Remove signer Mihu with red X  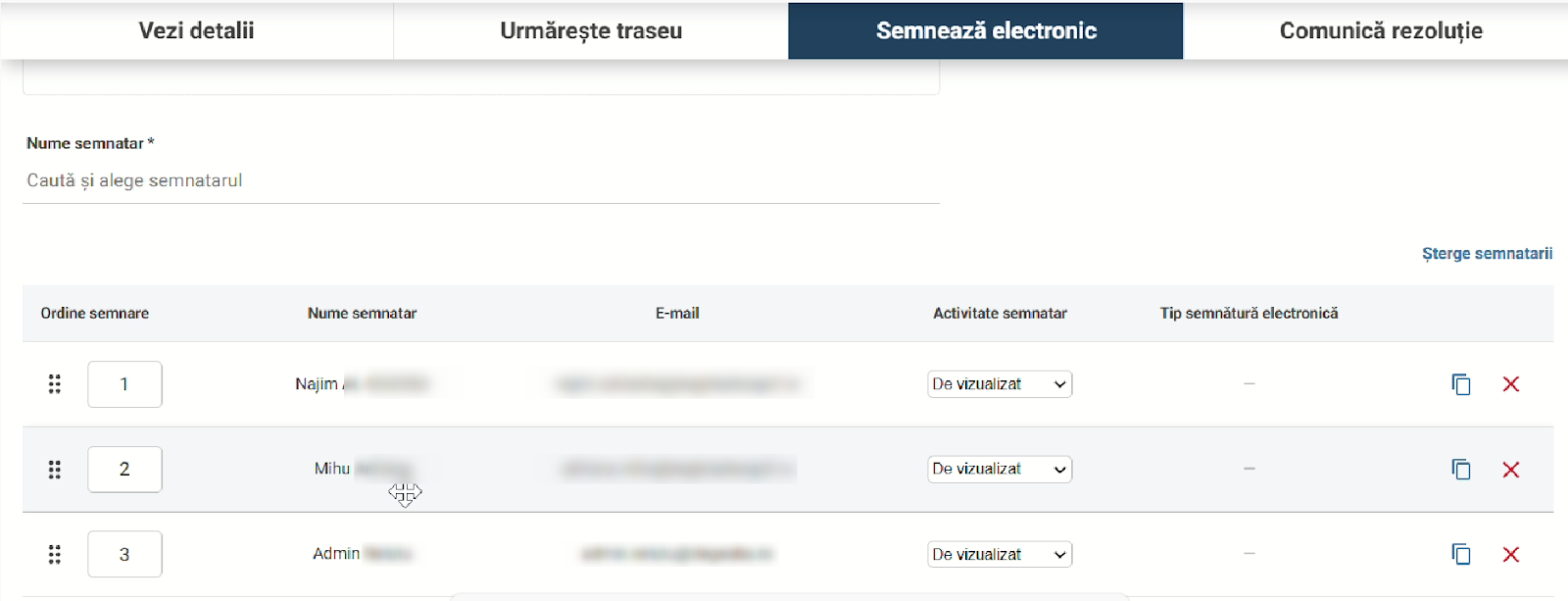(1511, 470)
